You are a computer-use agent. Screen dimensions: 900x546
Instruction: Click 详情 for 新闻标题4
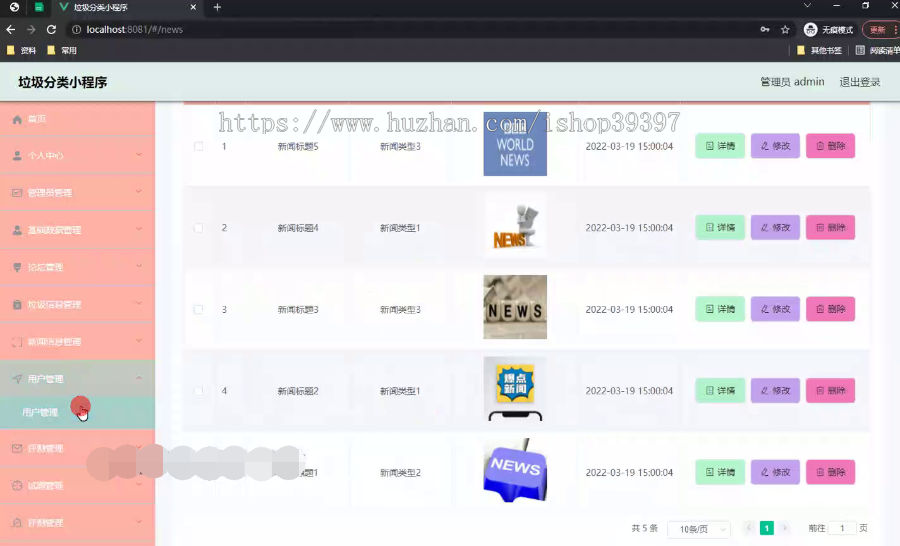coord(720,227)
